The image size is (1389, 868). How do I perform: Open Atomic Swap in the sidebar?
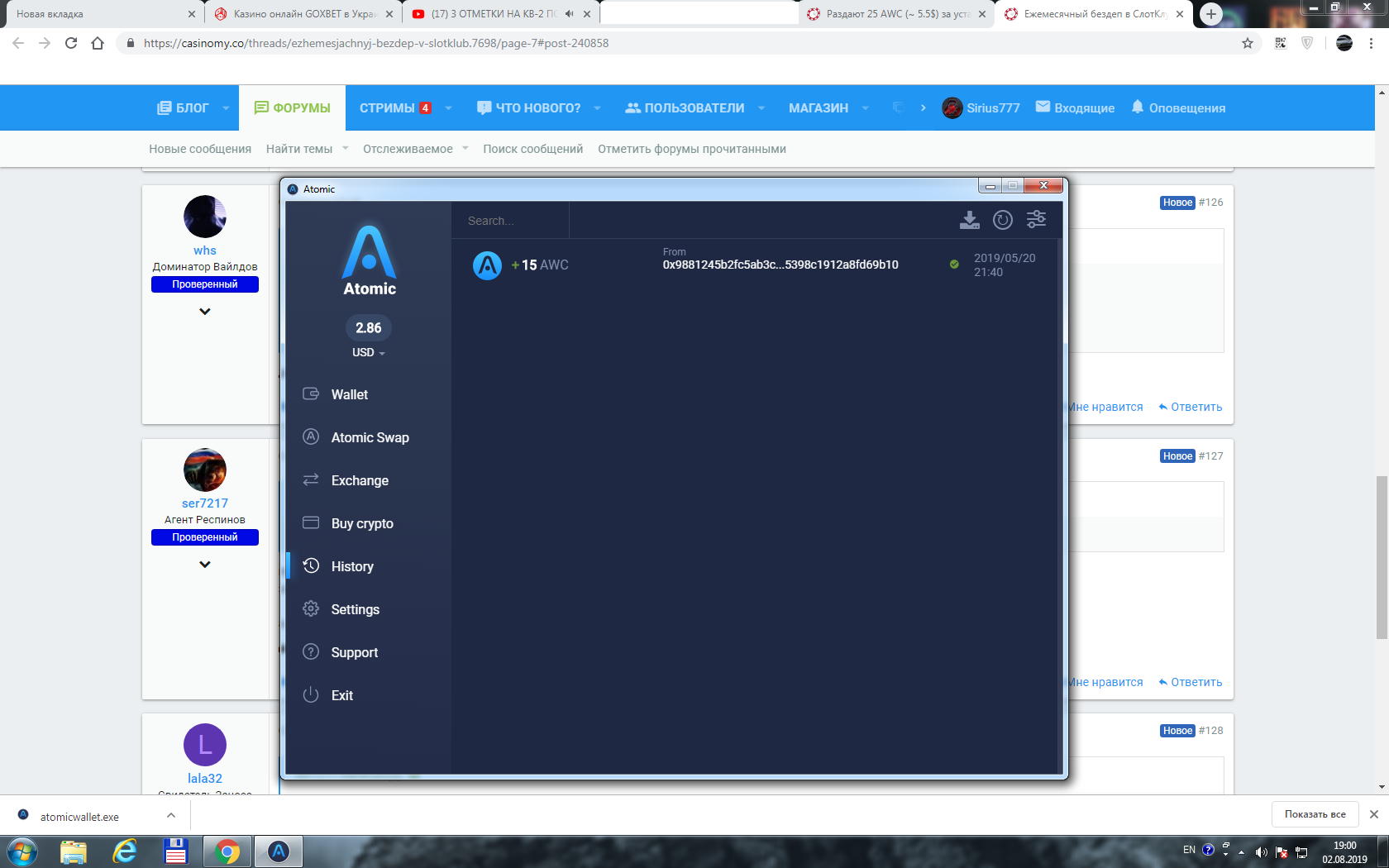(370, 437)
